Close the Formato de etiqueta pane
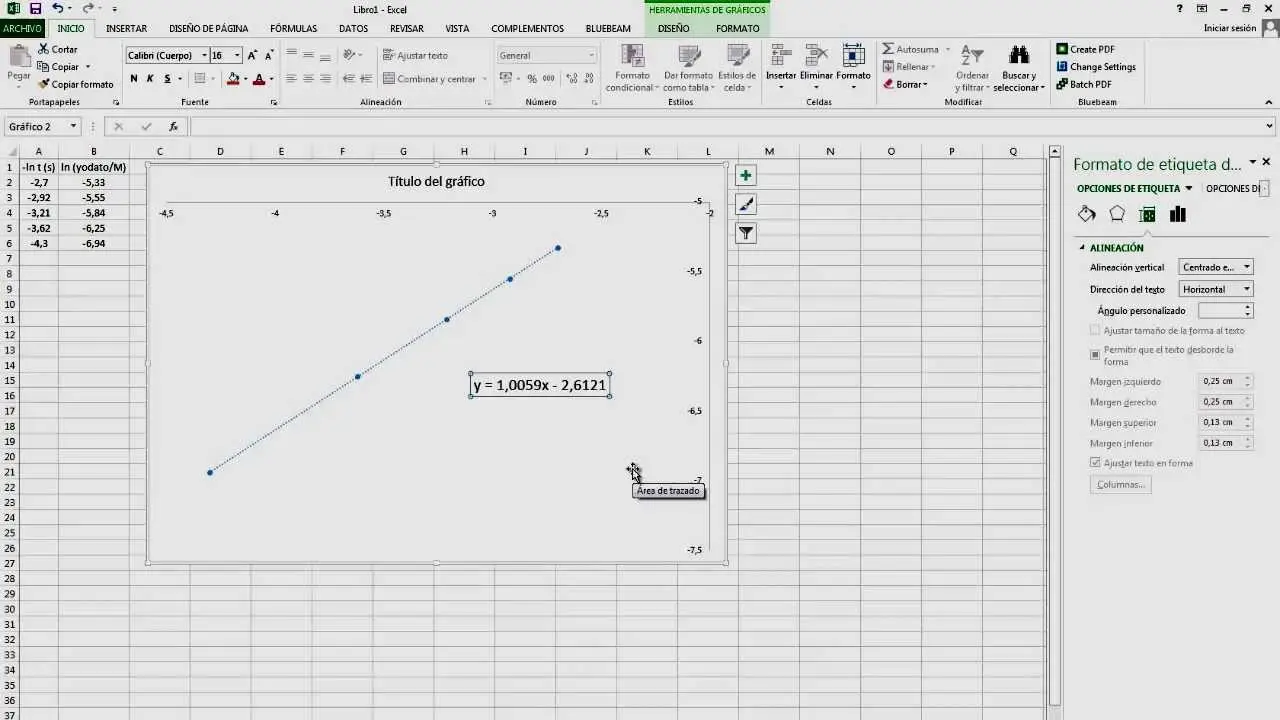This screenshot has width=1280, height=720. coord(1266,162)
